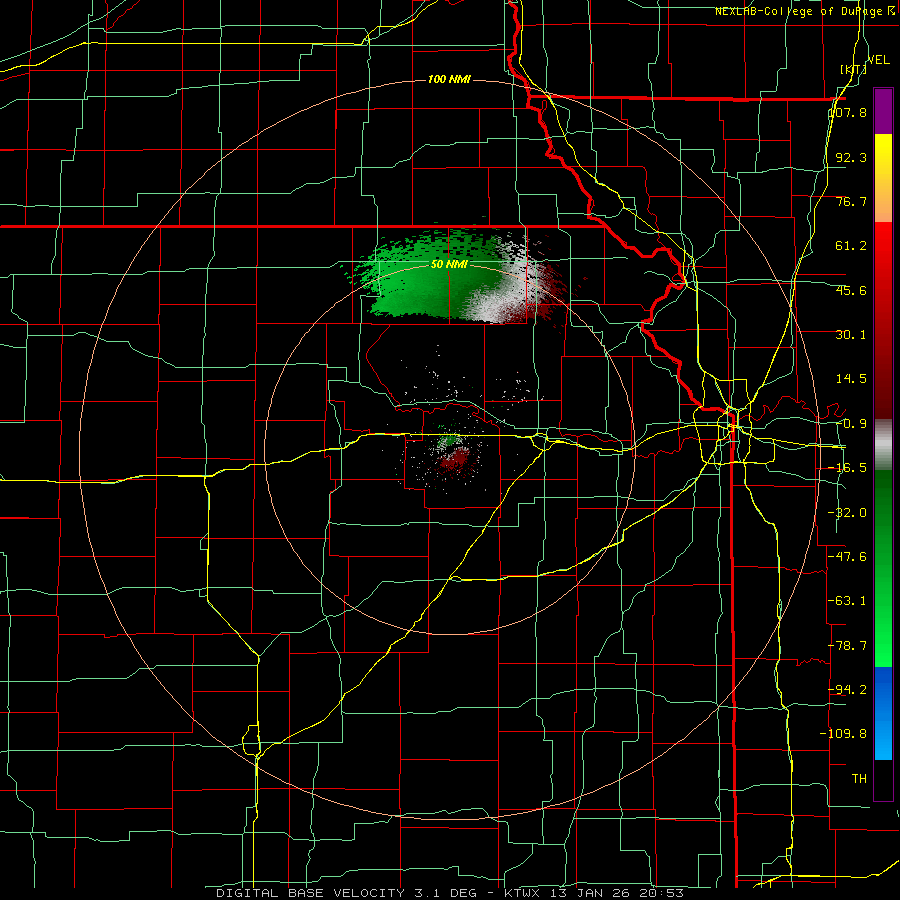Viewport: 900px width, 900px height.
Task: Select the -16.5 scale value
Action: pos(847,468)
